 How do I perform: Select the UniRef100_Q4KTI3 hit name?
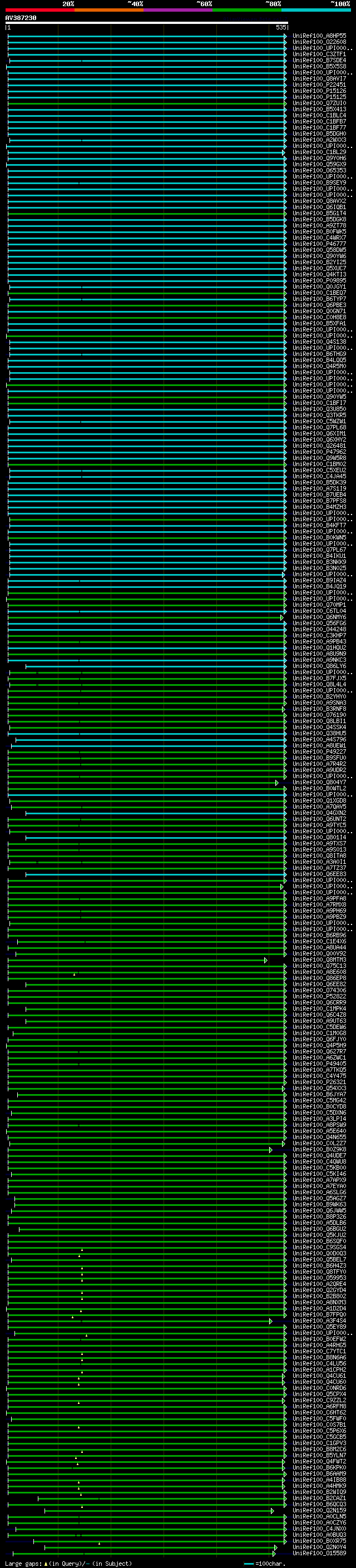click(319, 275)
